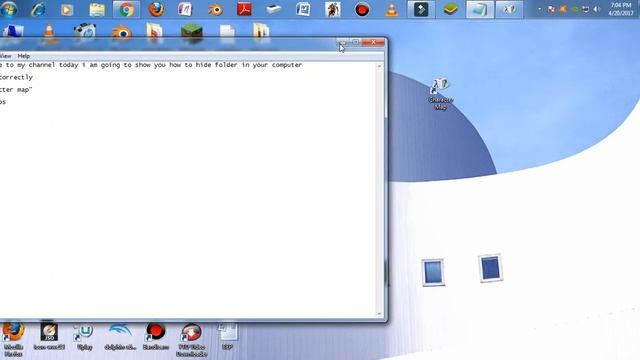Screen dimensions: 640x360
Task: Open the VLC cone desktop icon
Action: pos(49,31)
